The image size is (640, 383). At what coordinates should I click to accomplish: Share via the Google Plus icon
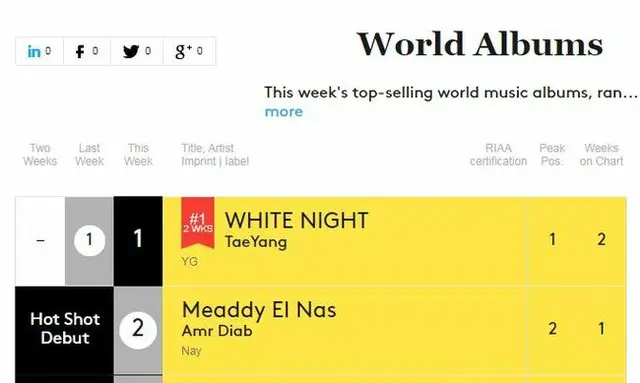(189, 51)
